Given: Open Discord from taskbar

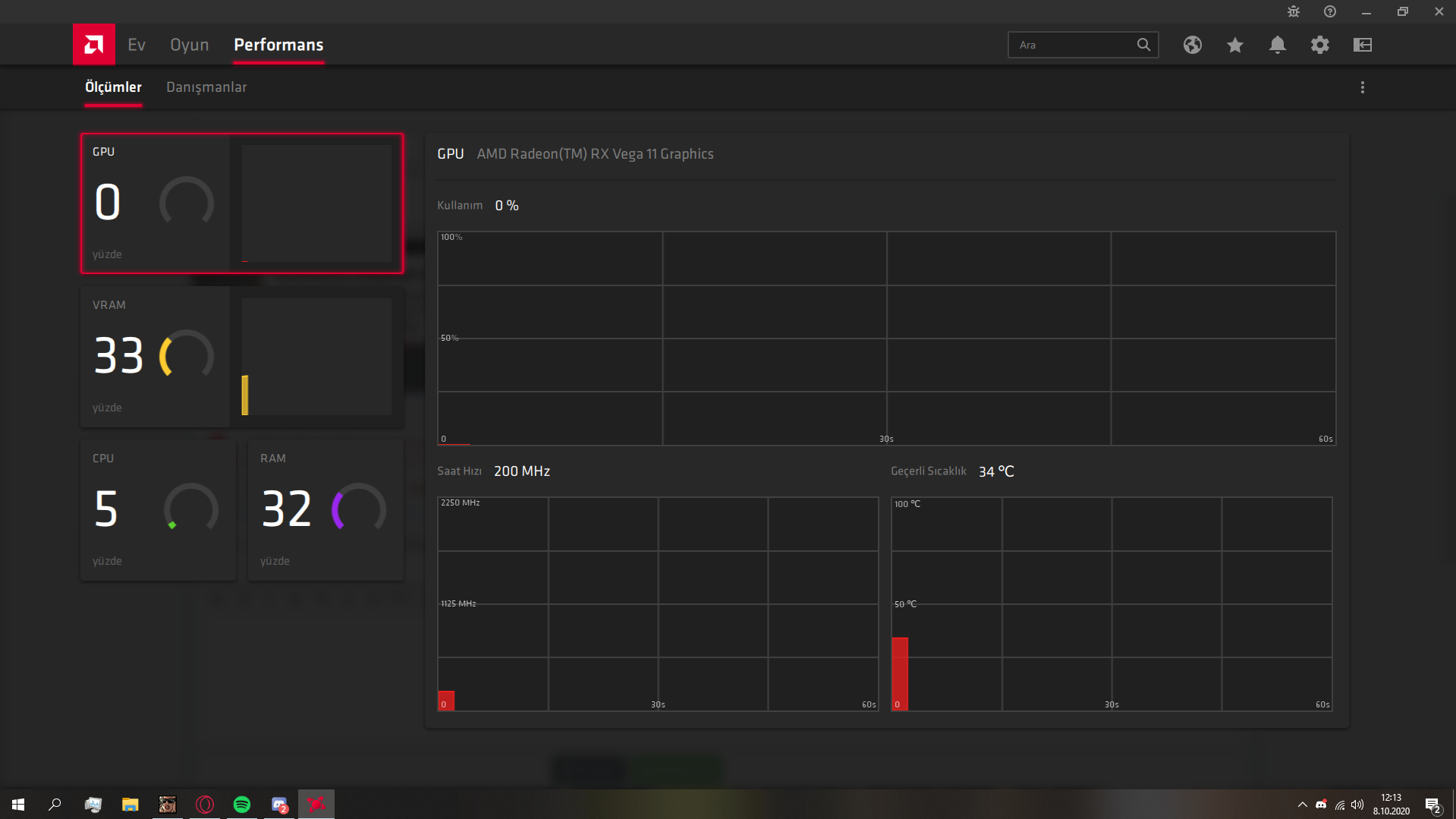Looking at the screenshot, I should pyautogui.click(x=279, y=805).
